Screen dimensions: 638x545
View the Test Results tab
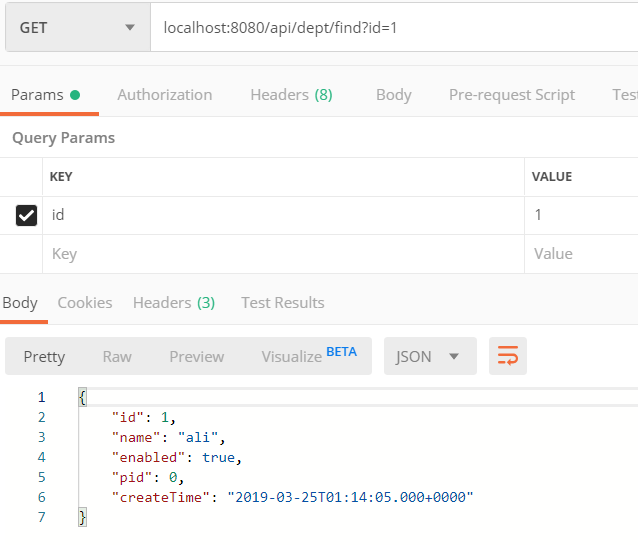(283, 302)
